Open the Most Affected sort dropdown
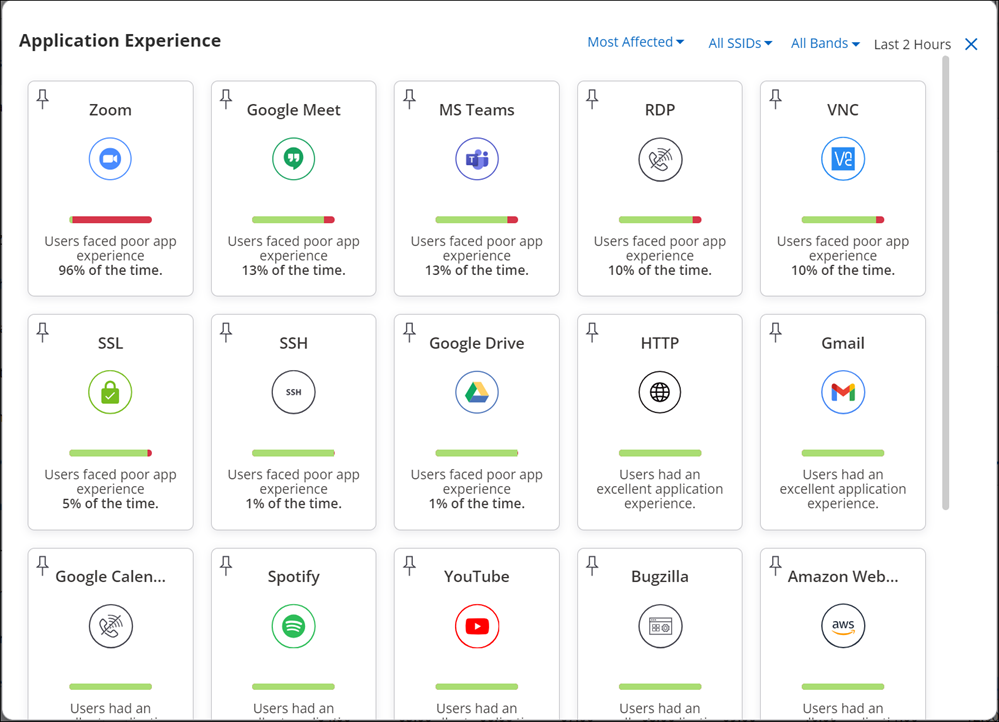The height and width of the screenshot is (722, 999). (636, 42)
